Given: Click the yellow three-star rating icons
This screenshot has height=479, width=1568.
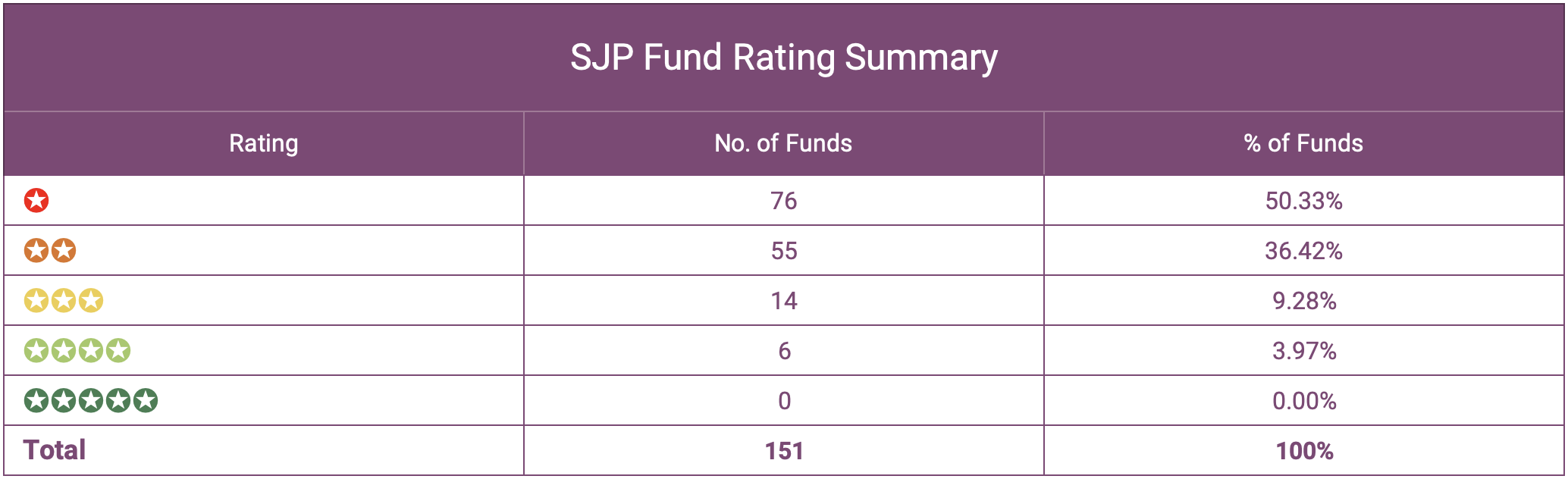Looking at the screenshot, I should [64, 301].
